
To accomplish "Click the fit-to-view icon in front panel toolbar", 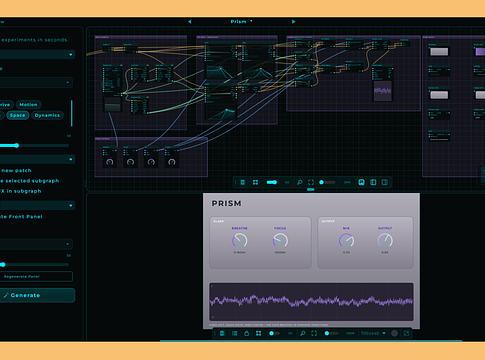I will [x=314, y=333].
